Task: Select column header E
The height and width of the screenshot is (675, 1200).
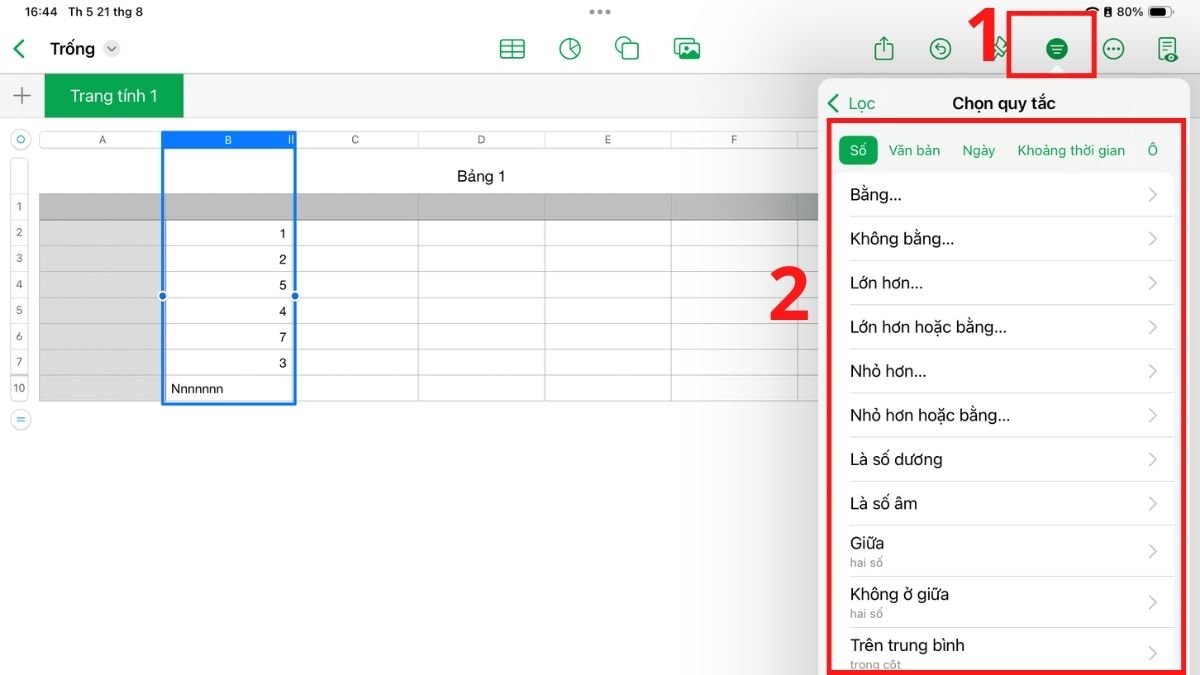Action: click(x=607, y=140)
